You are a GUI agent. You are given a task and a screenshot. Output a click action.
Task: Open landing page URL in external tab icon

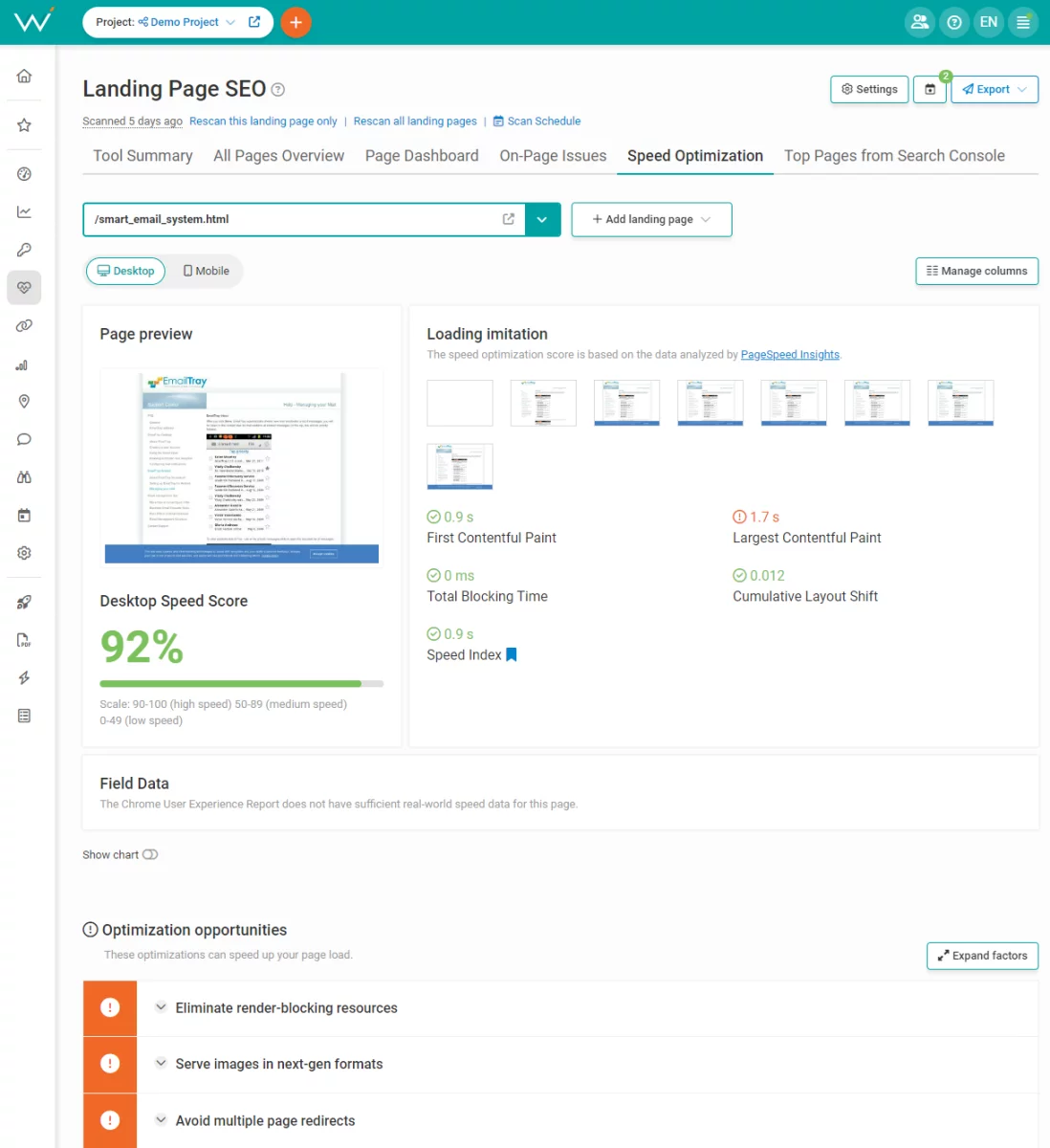[x=509, y=219]
